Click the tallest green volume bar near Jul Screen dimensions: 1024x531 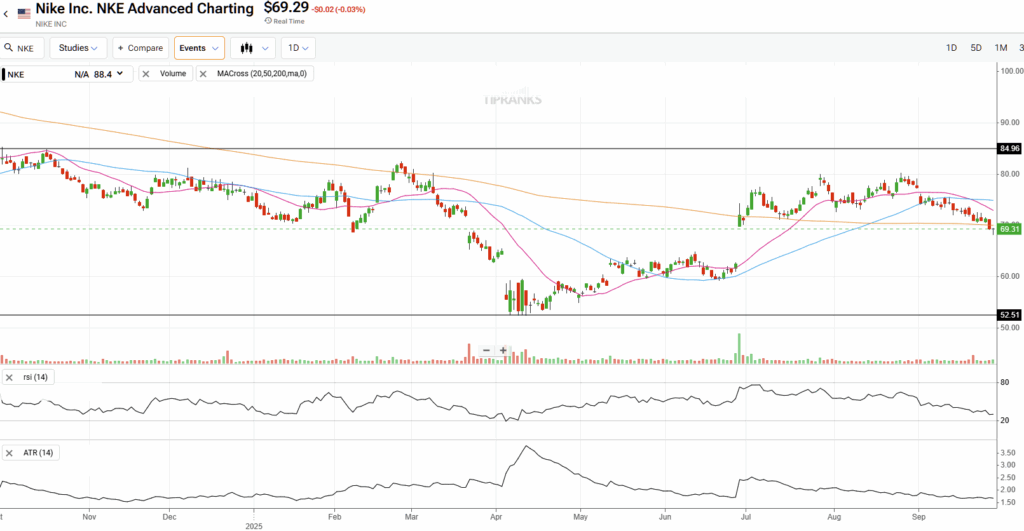tap(739, 349)
